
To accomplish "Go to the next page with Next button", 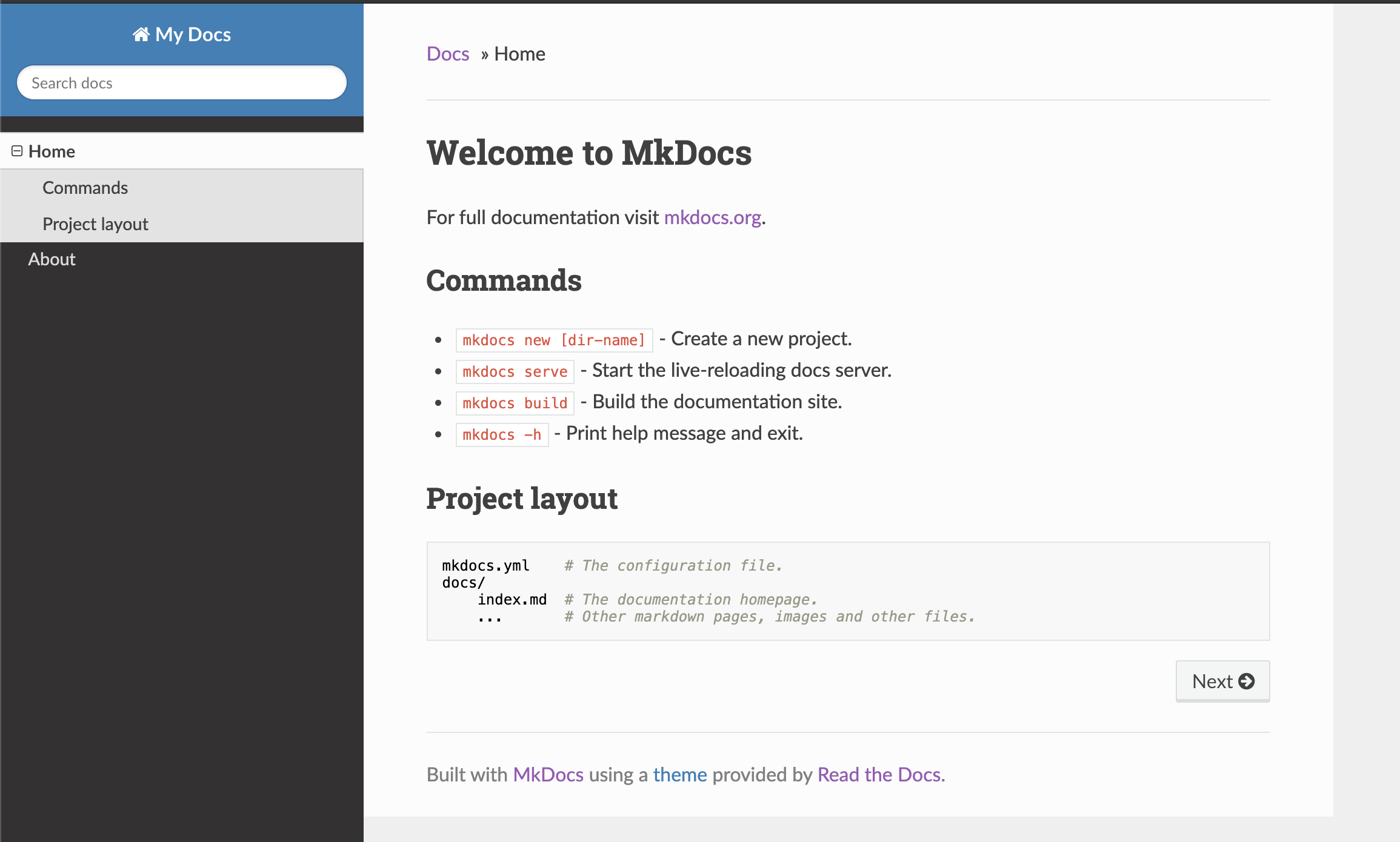I will (1222, 681).
